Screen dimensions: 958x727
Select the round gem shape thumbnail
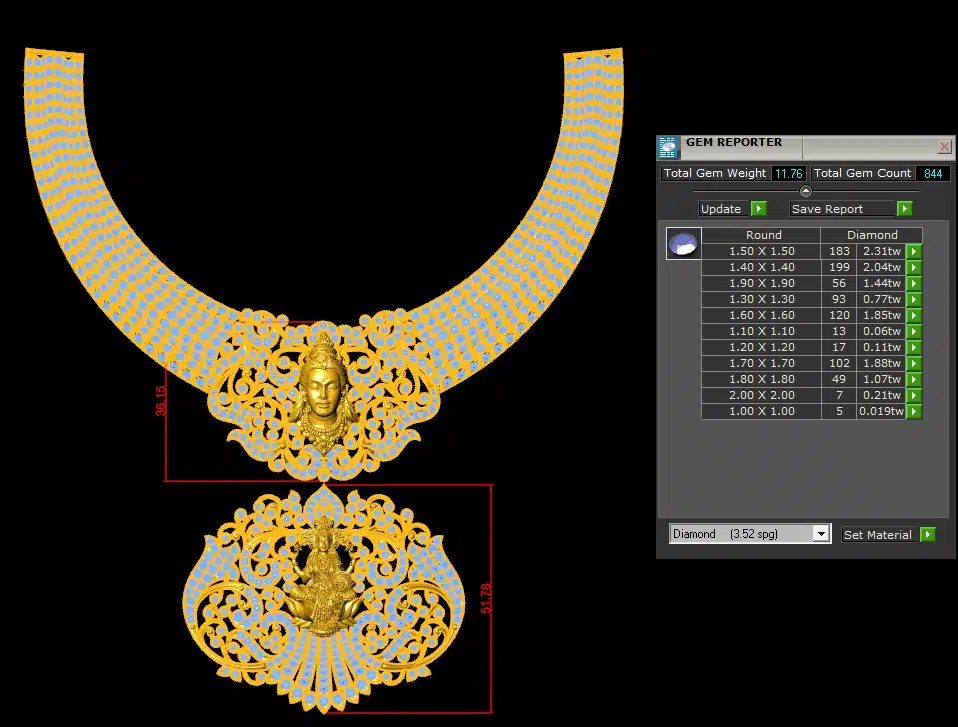683,244
